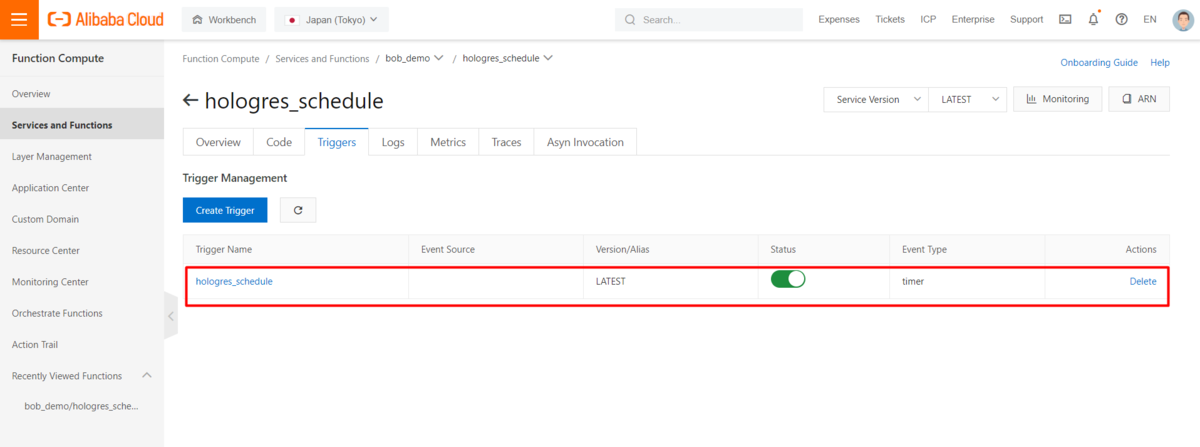Open the ICP menu item
The height and width of the screenshot is (447, 1200).
click(929, 19)
